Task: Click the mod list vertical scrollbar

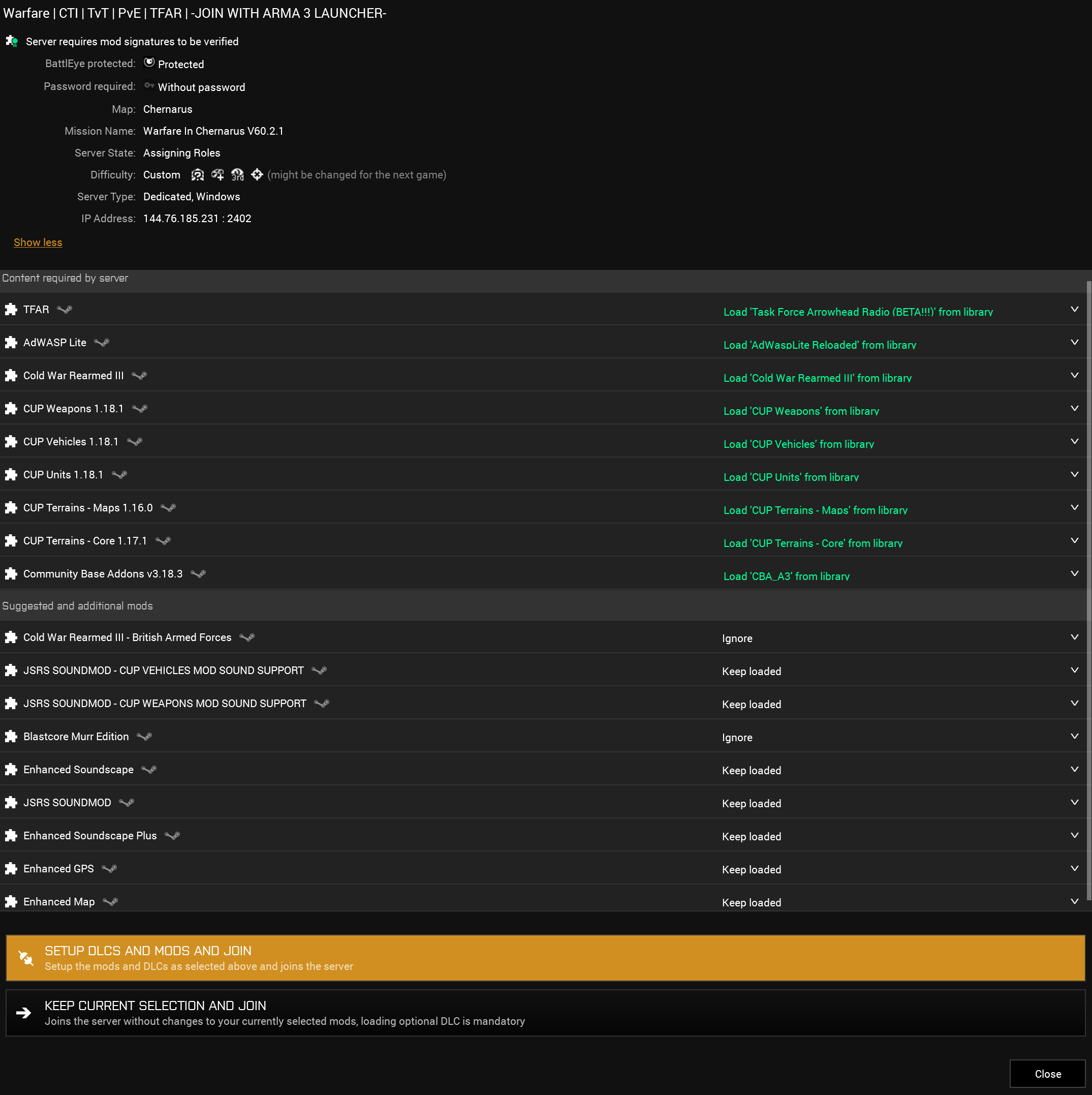Action: click(x=1088, y=590)
